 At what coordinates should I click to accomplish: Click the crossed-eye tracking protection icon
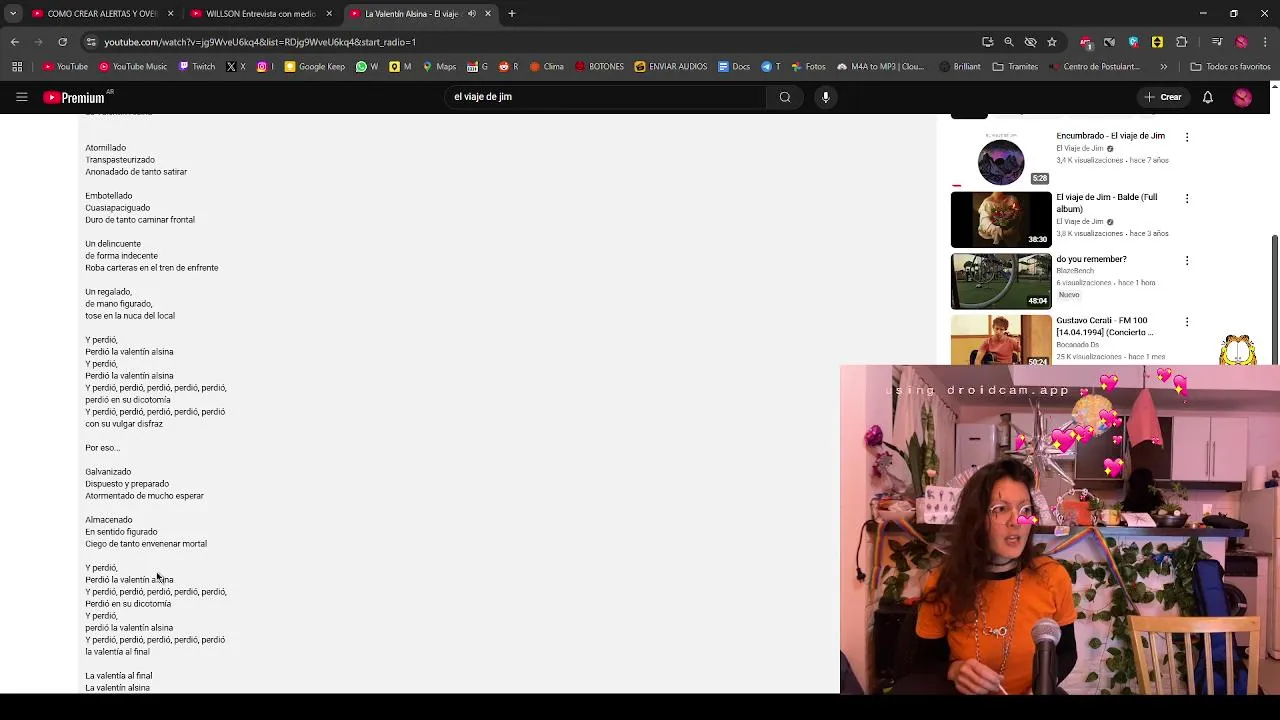[1030, 42]
